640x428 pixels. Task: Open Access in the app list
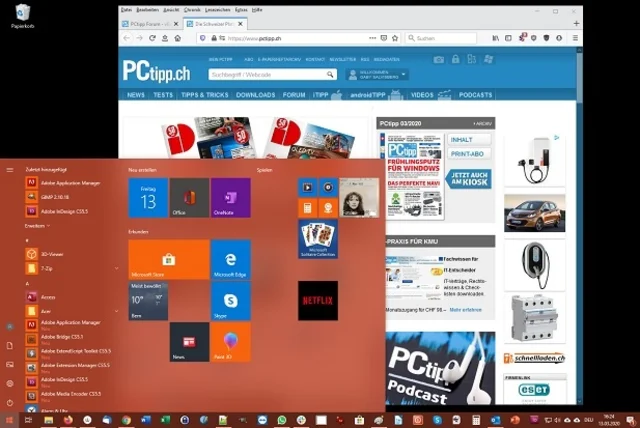(x=48, y=297)
